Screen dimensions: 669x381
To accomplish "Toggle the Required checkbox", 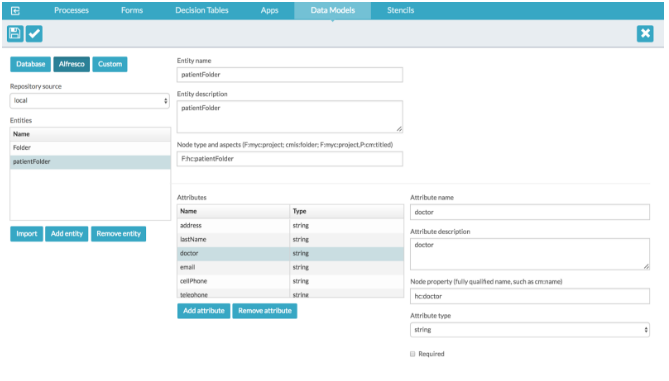I will [x=413, y=354].
